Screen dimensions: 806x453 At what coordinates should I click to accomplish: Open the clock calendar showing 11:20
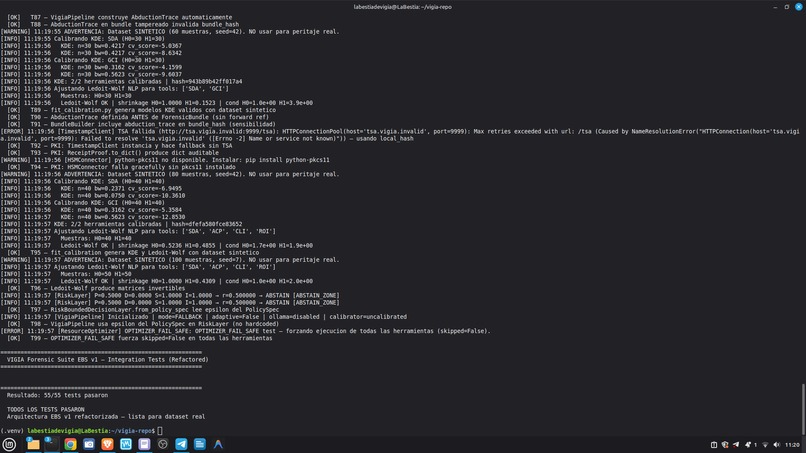(792, 445)
